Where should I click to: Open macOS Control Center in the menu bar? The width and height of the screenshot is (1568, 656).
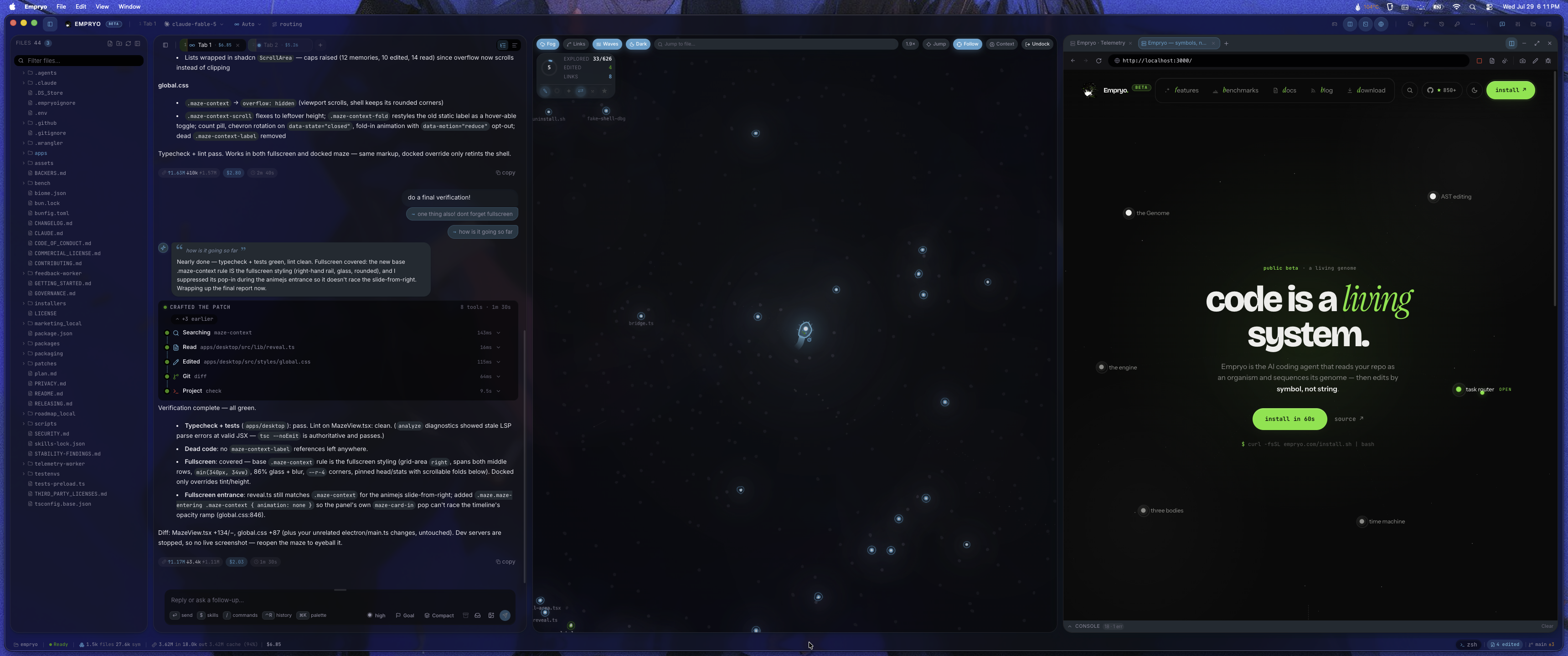1490,7
